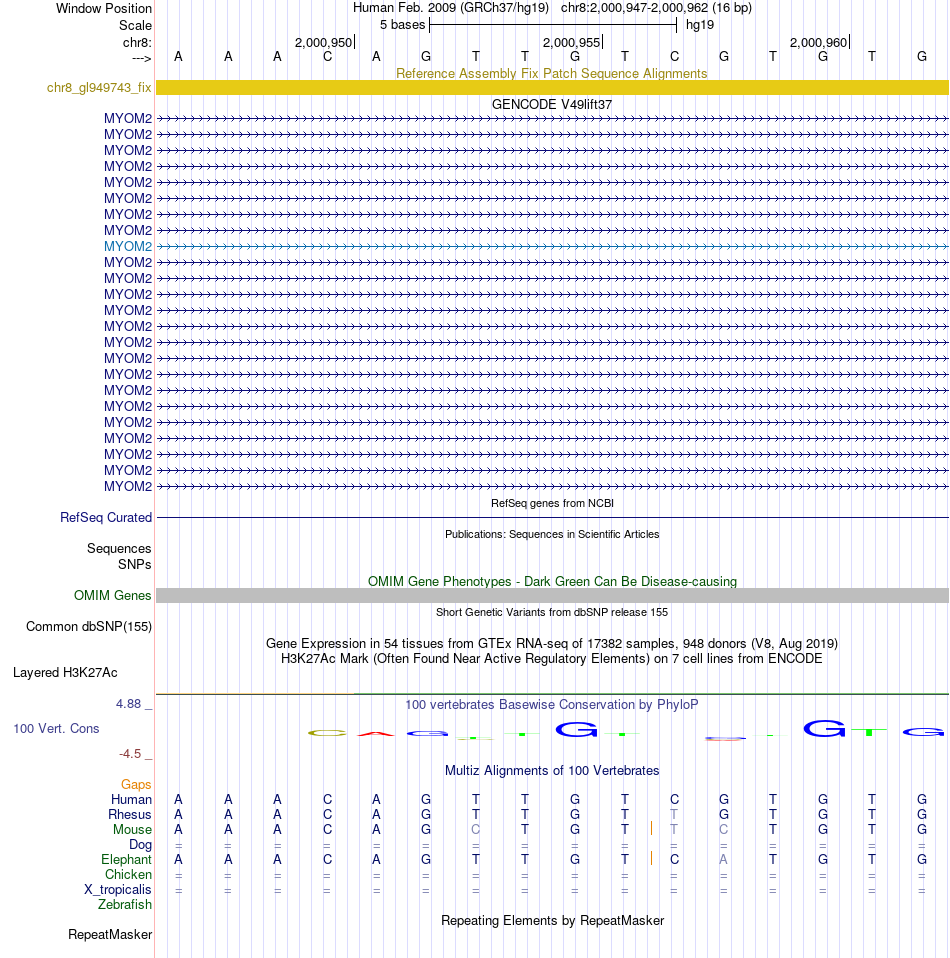This screenshot has height=958, width=950.
Task: Click the chr8:2,000,947-2,000,962 (16 bp) position text
Action: [x=656, y=8]
